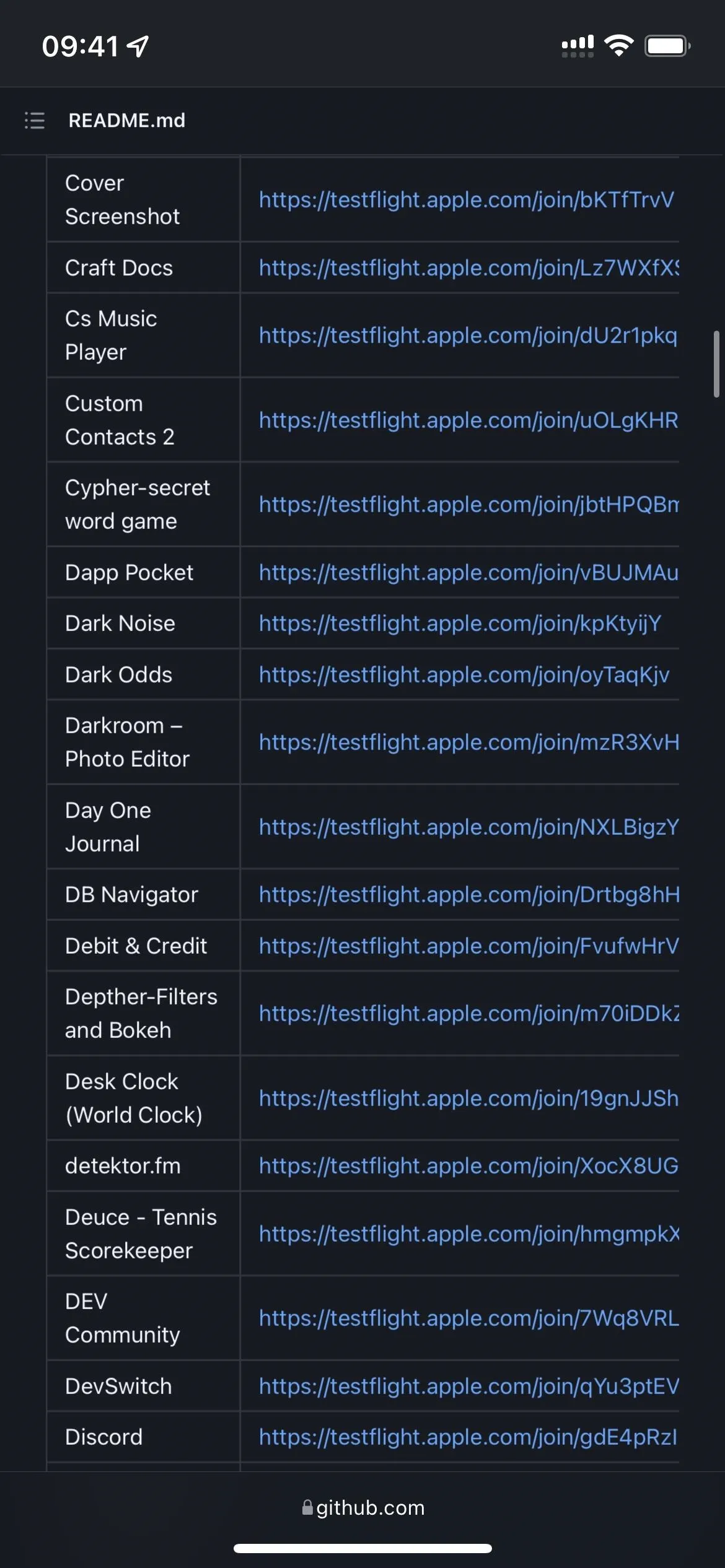Open the DEV Community TestFlight link
Screen dimensions: 725x1568
click(x=469, y=1318)
